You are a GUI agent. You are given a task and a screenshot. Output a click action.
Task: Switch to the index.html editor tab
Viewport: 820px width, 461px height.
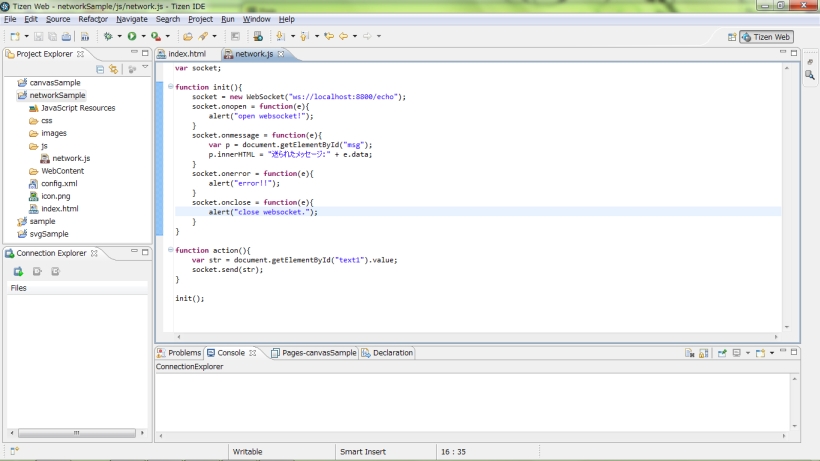[x=182, y=54]
